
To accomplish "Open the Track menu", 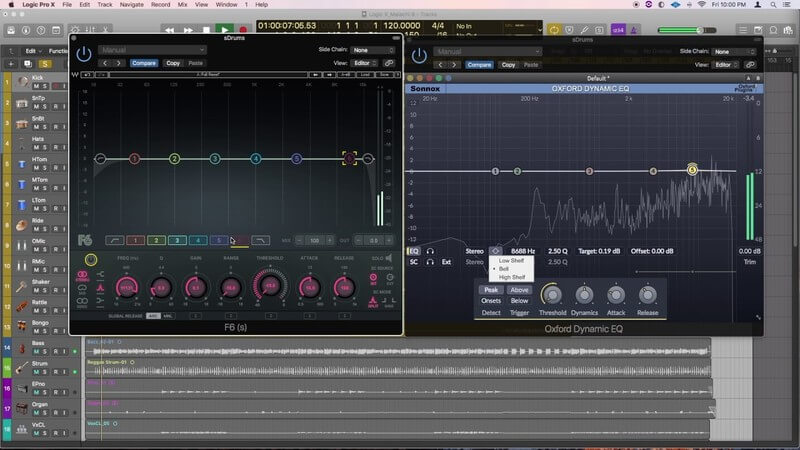I will tap(105, 5).
